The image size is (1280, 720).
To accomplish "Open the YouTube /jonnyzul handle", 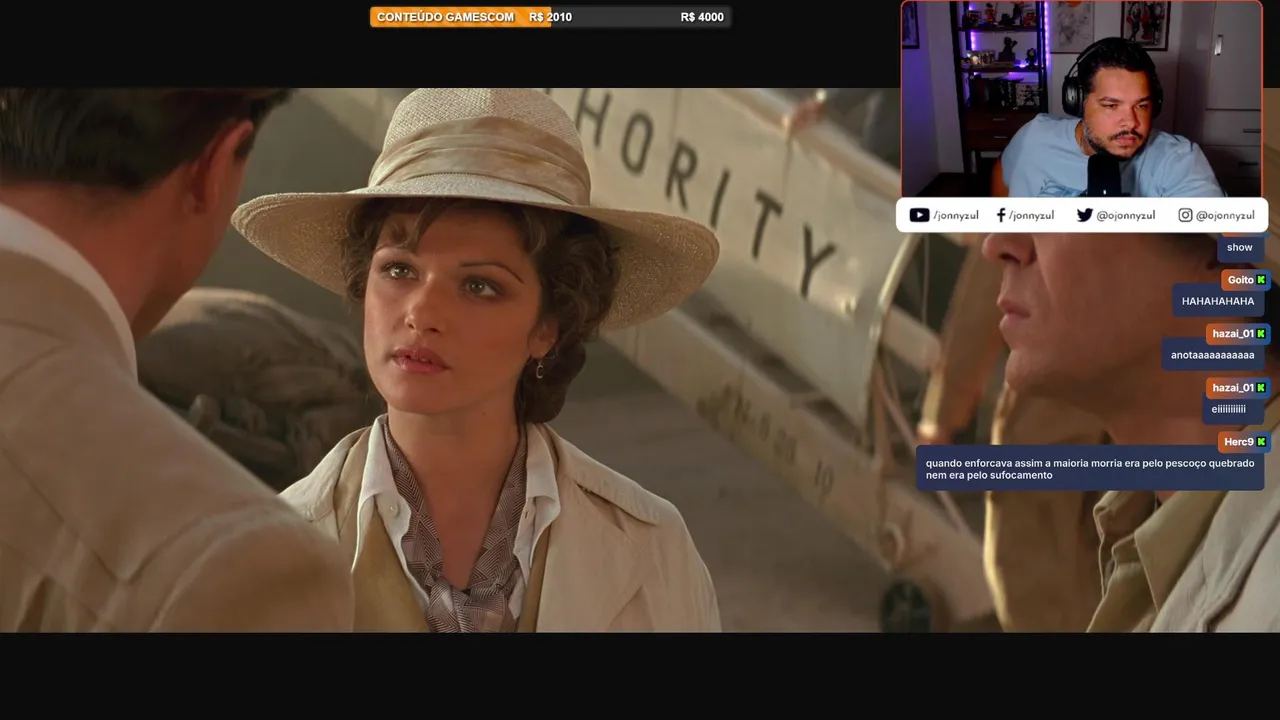I will coord(956,215).
